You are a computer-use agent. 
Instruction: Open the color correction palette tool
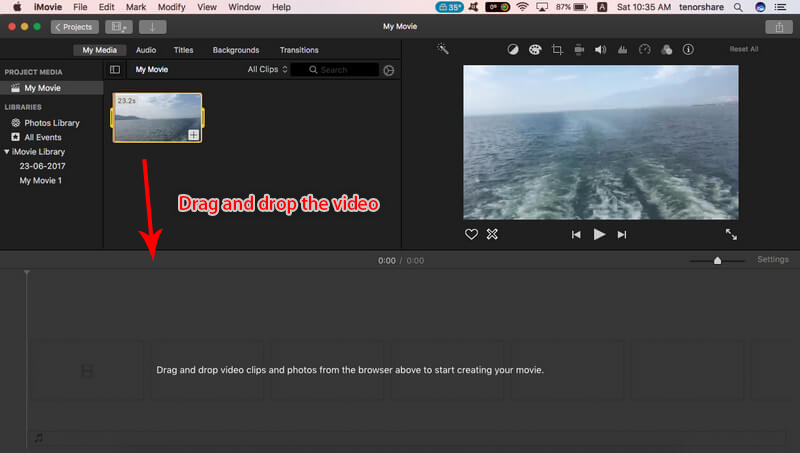[x=535, y=49]
